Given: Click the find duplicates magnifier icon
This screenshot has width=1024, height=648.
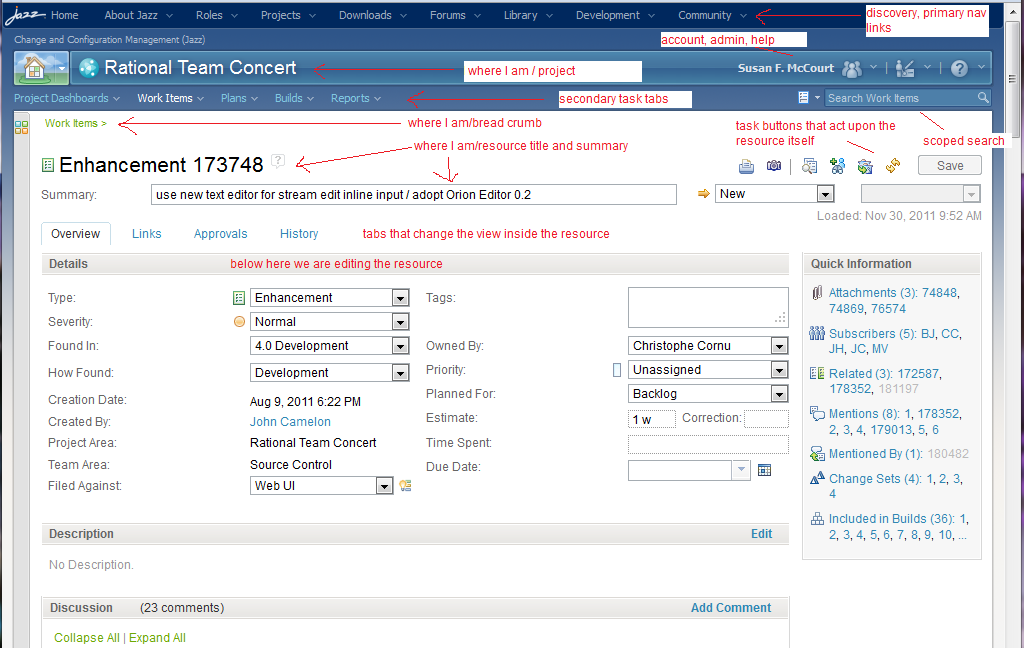Looking at the screenshot, I should tap(809, 167).
